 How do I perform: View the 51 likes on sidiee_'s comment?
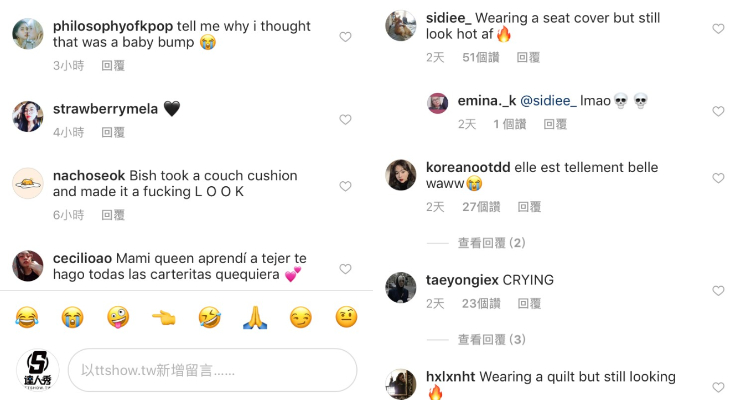pyautogui.click(x=480, y=58)
